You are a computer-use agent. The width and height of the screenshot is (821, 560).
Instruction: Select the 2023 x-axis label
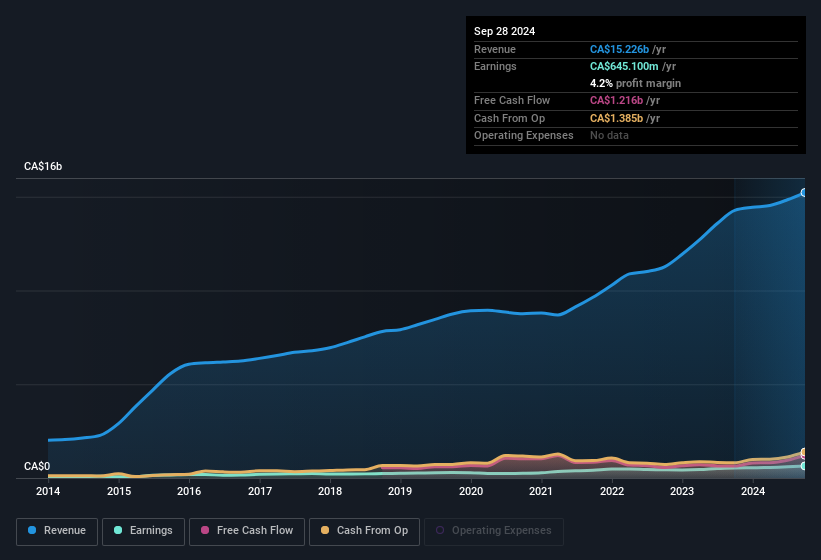coord(682,491)
